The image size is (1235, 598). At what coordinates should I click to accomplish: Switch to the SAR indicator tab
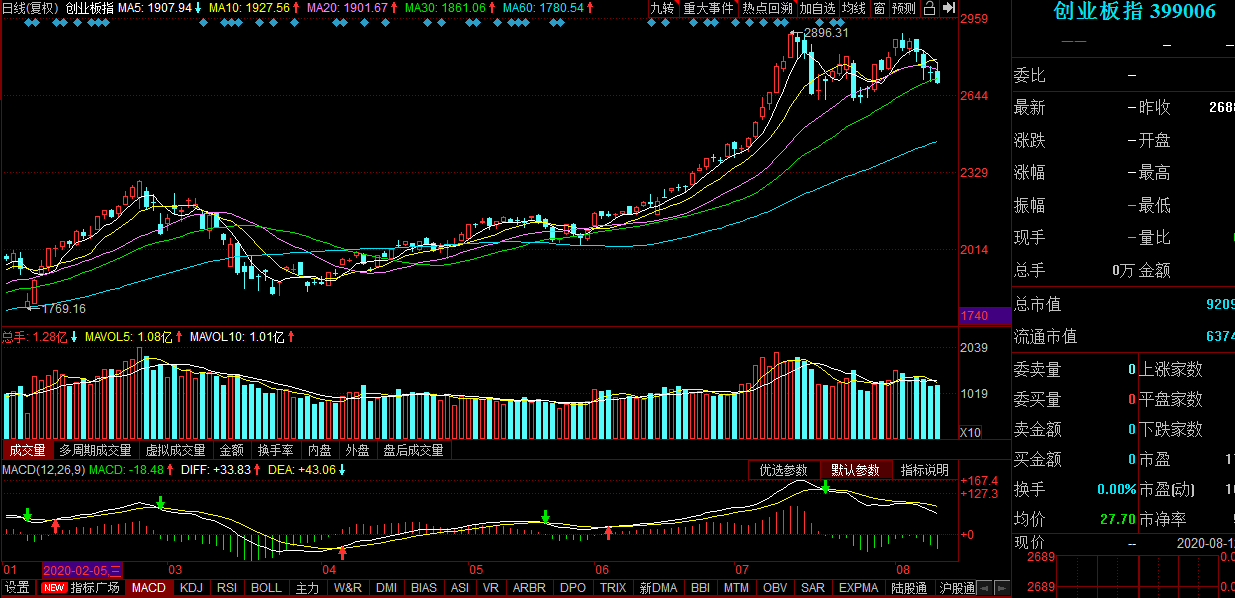(x=813, y=588)
